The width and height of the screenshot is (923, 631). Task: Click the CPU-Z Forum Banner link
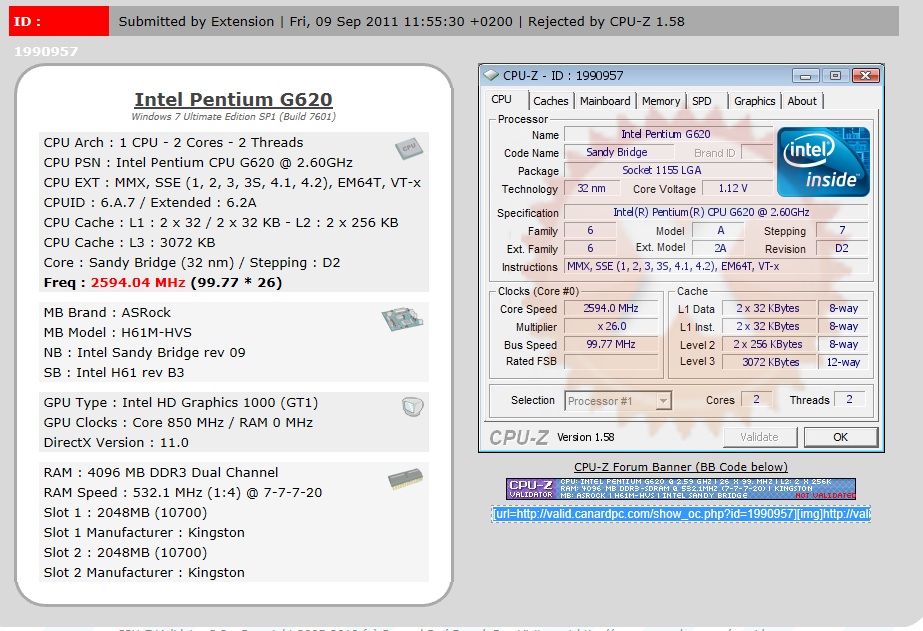tap(680, 467)
